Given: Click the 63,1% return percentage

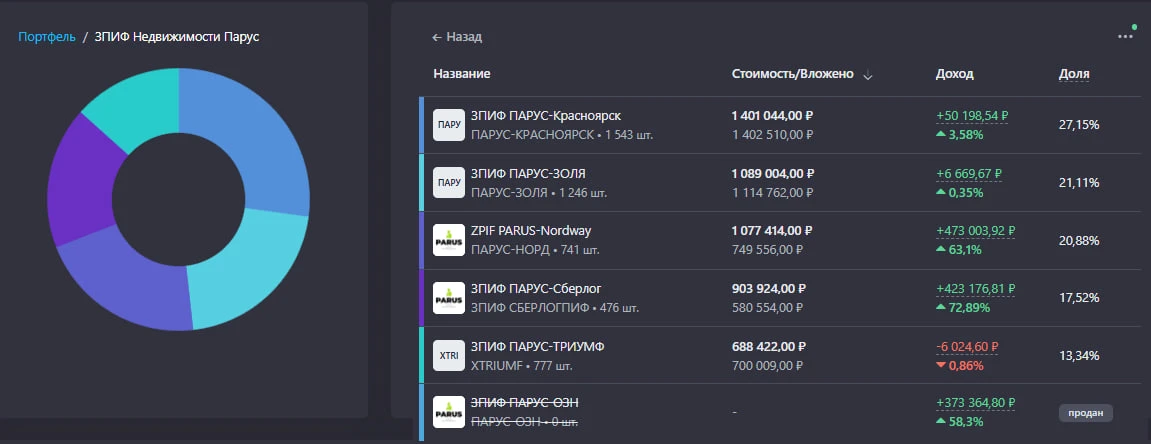Looking at the screenshot, I should tap(964, 250).
